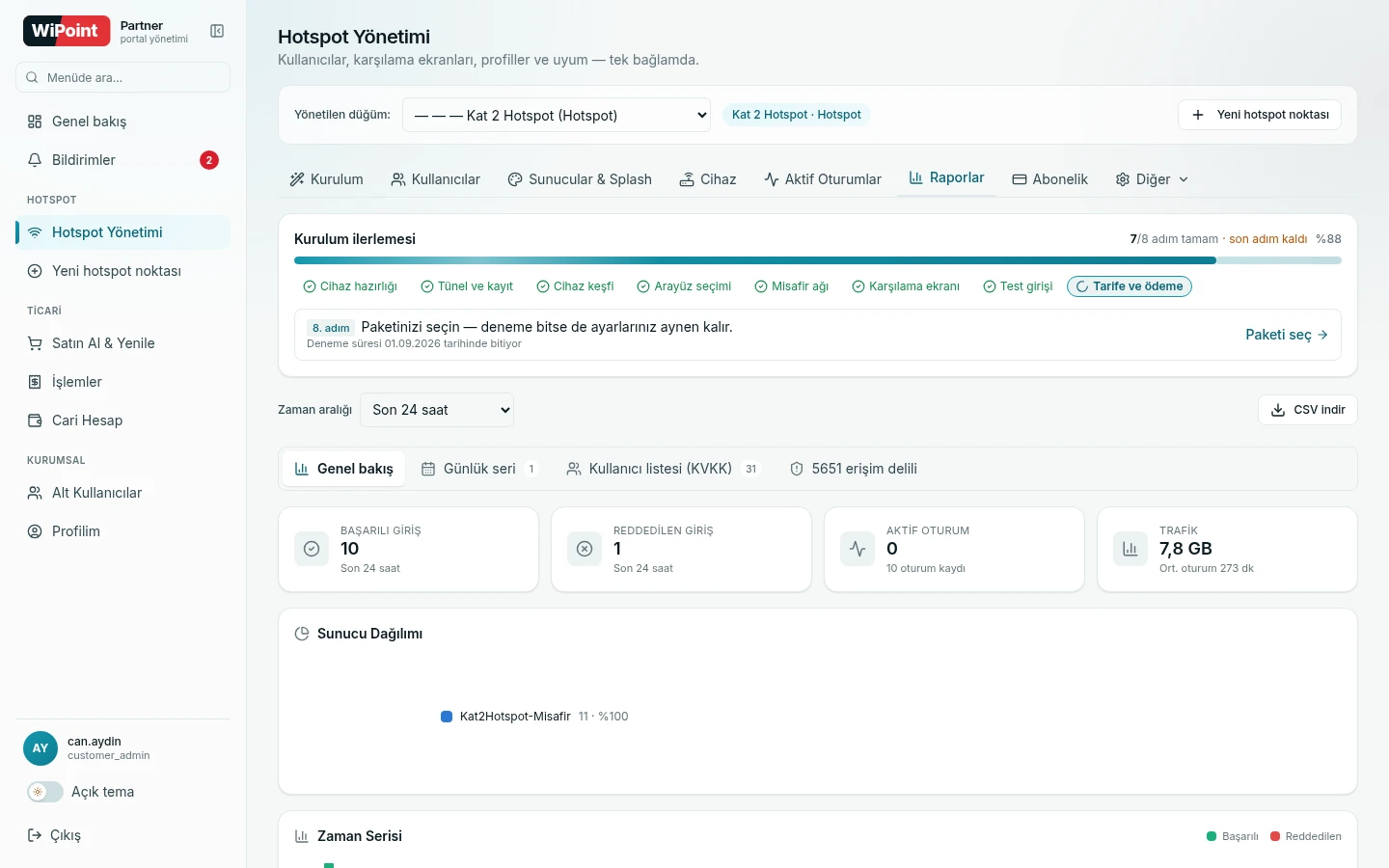
Task: Click the Bildirimler bell icon
Action: point(35,160)
